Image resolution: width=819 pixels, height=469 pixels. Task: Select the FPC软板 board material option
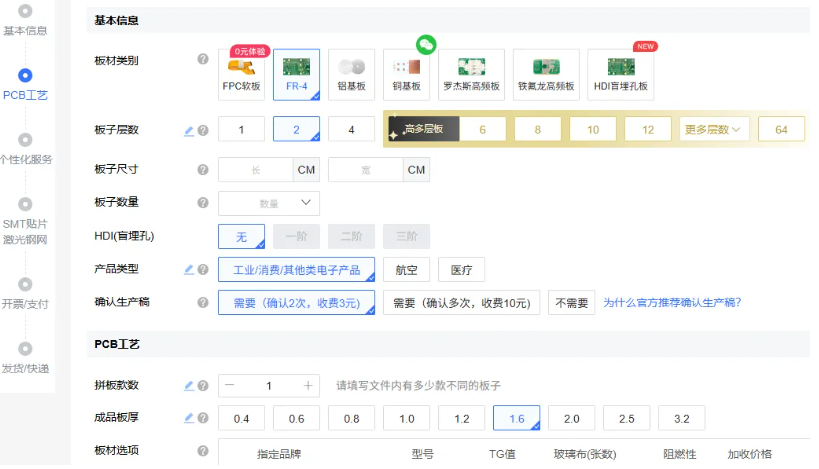pos(241,75)
